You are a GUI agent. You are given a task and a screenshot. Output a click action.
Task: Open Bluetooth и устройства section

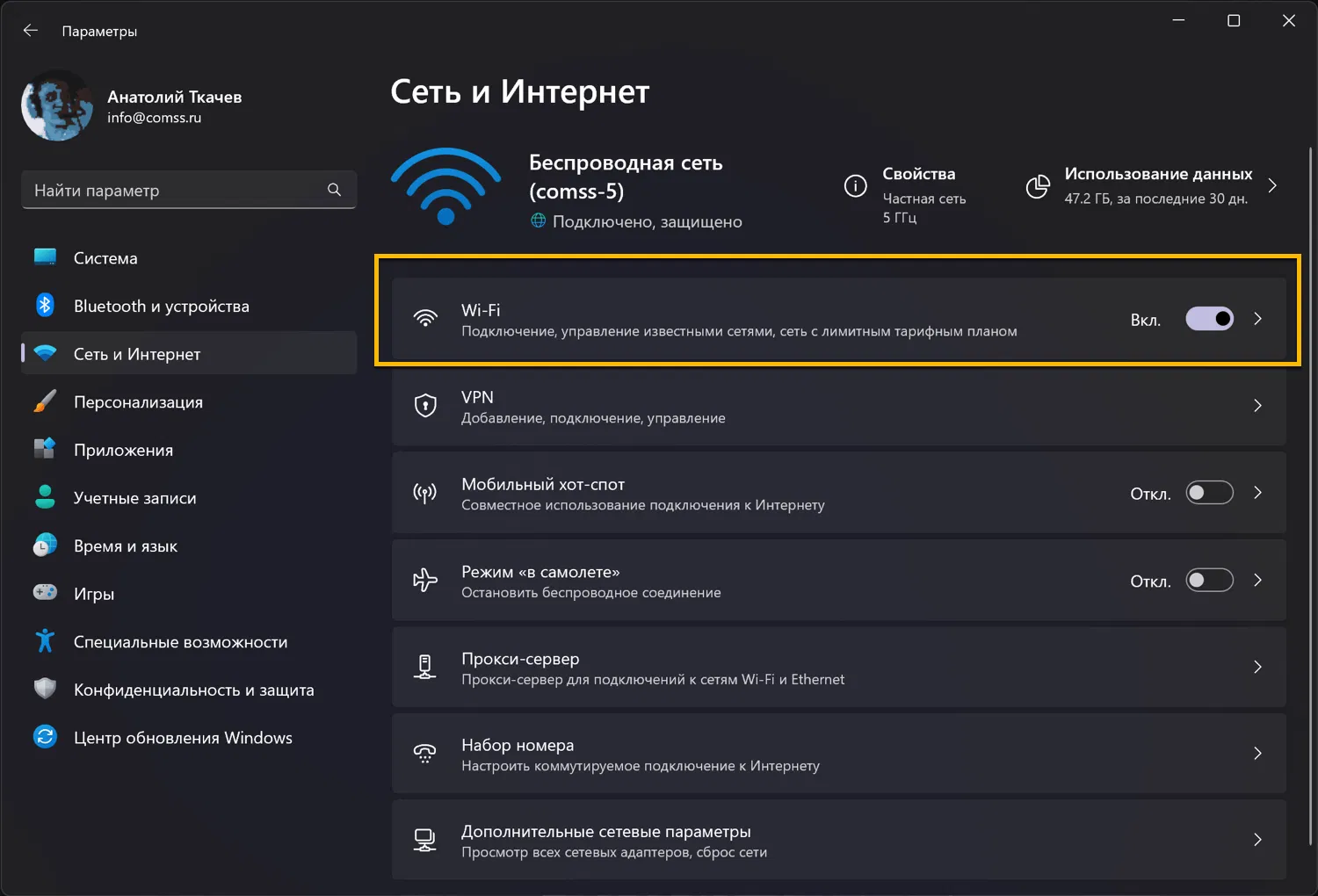coord(162,306)
